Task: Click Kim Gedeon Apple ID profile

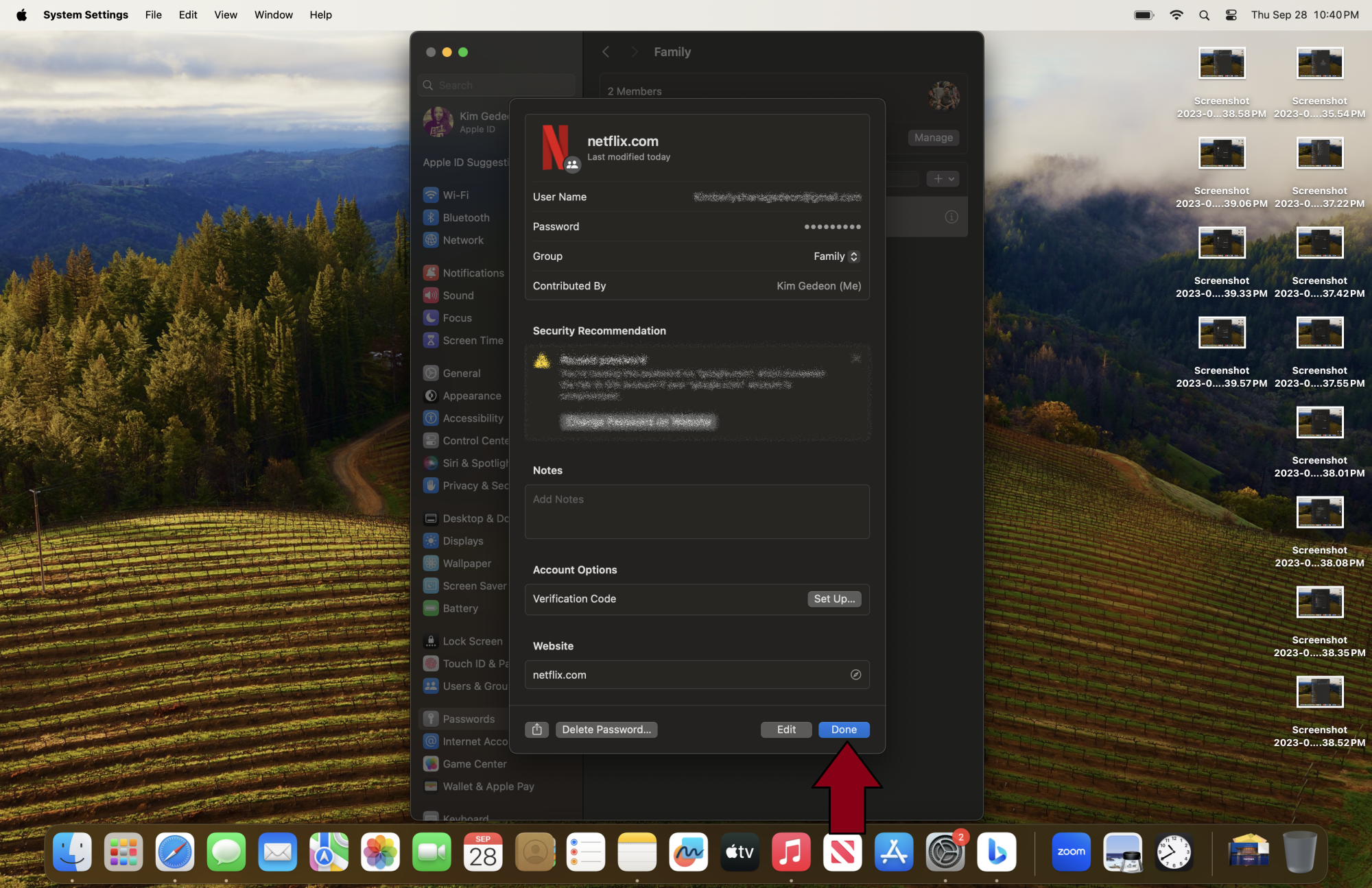Action: coord(466,122)
